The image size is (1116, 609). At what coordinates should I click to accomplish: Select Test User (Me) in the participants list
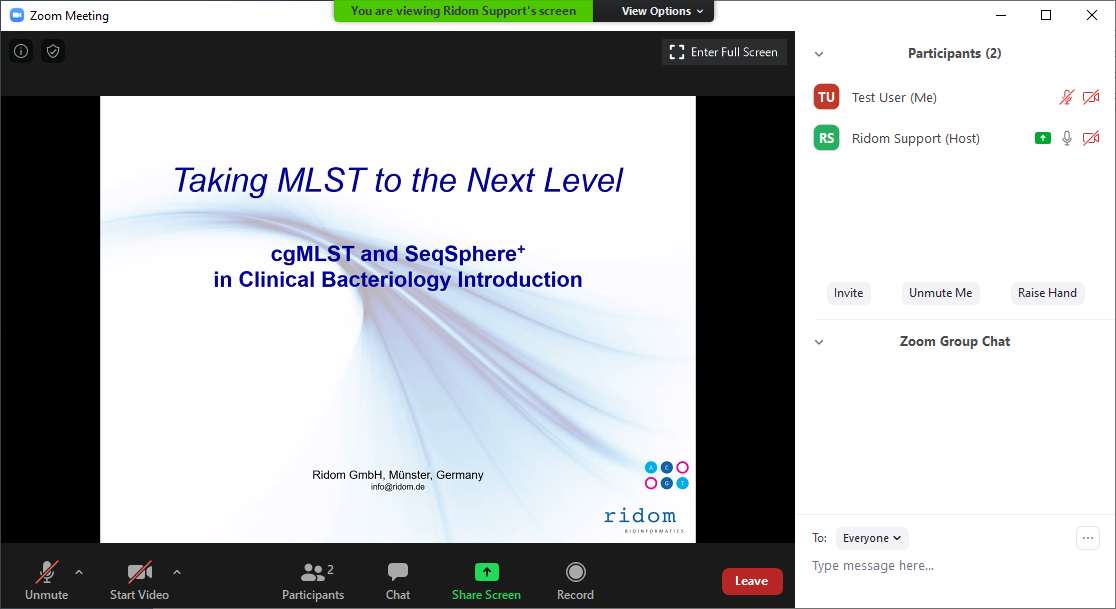point(955,97)
